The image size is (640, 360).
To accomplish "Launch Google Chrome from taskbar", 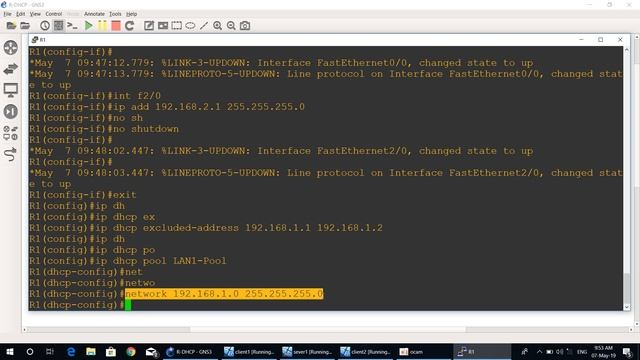I will pos(131,351).
